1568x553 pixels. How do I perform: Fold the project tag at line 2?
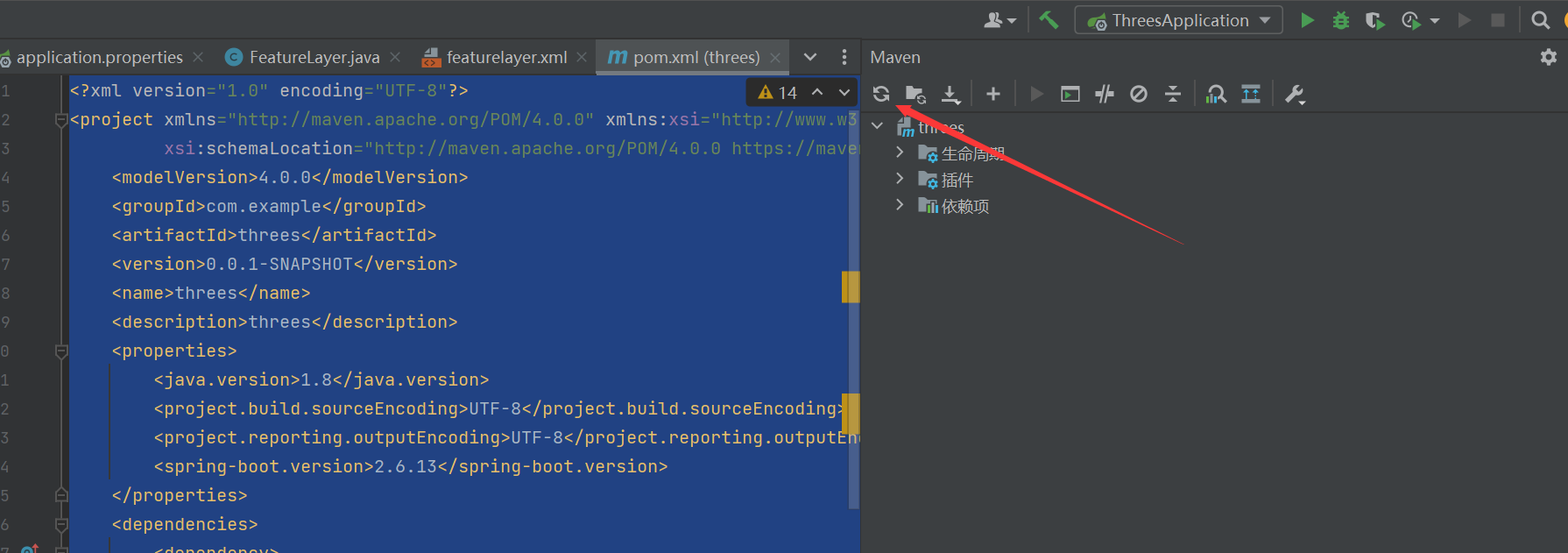[x=61, y=120]
